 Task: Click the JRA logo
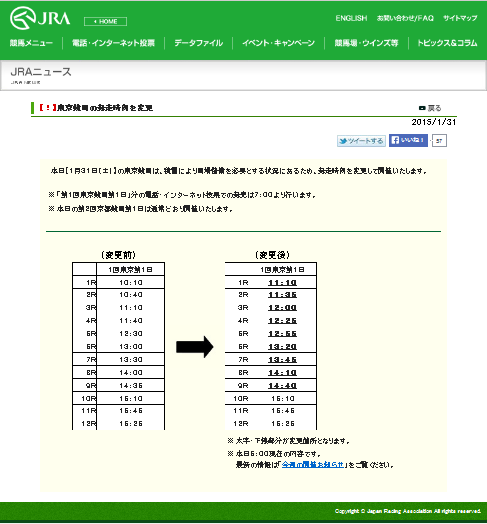coord(40,18)
